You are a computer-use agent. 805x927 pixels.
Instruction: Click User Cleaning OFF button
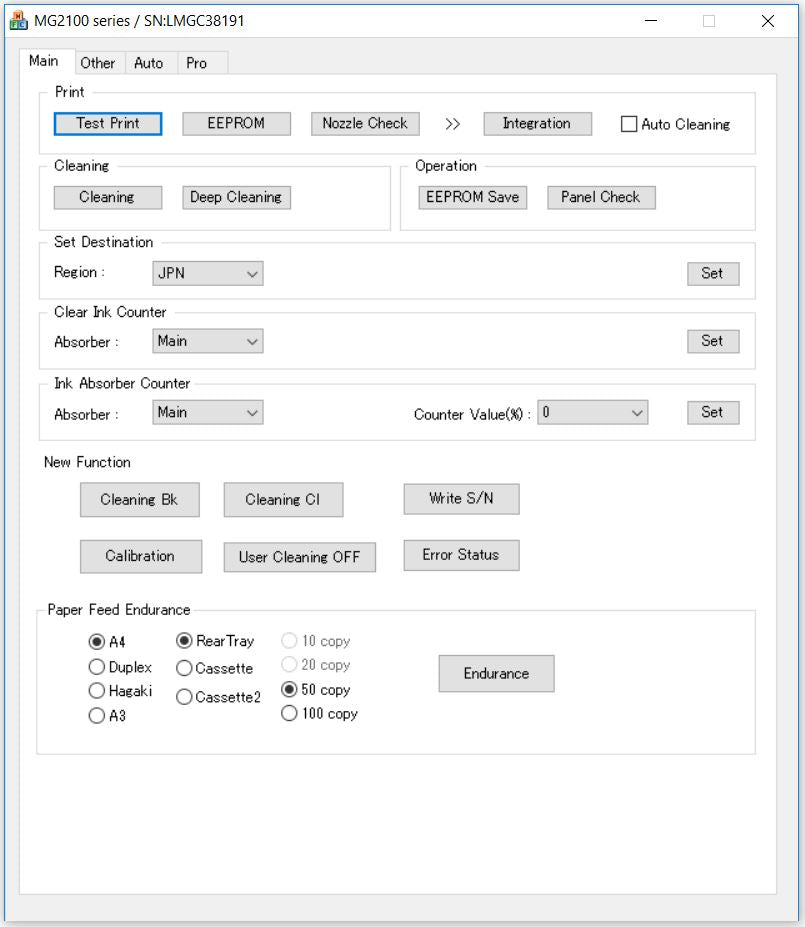coord(300,557)
